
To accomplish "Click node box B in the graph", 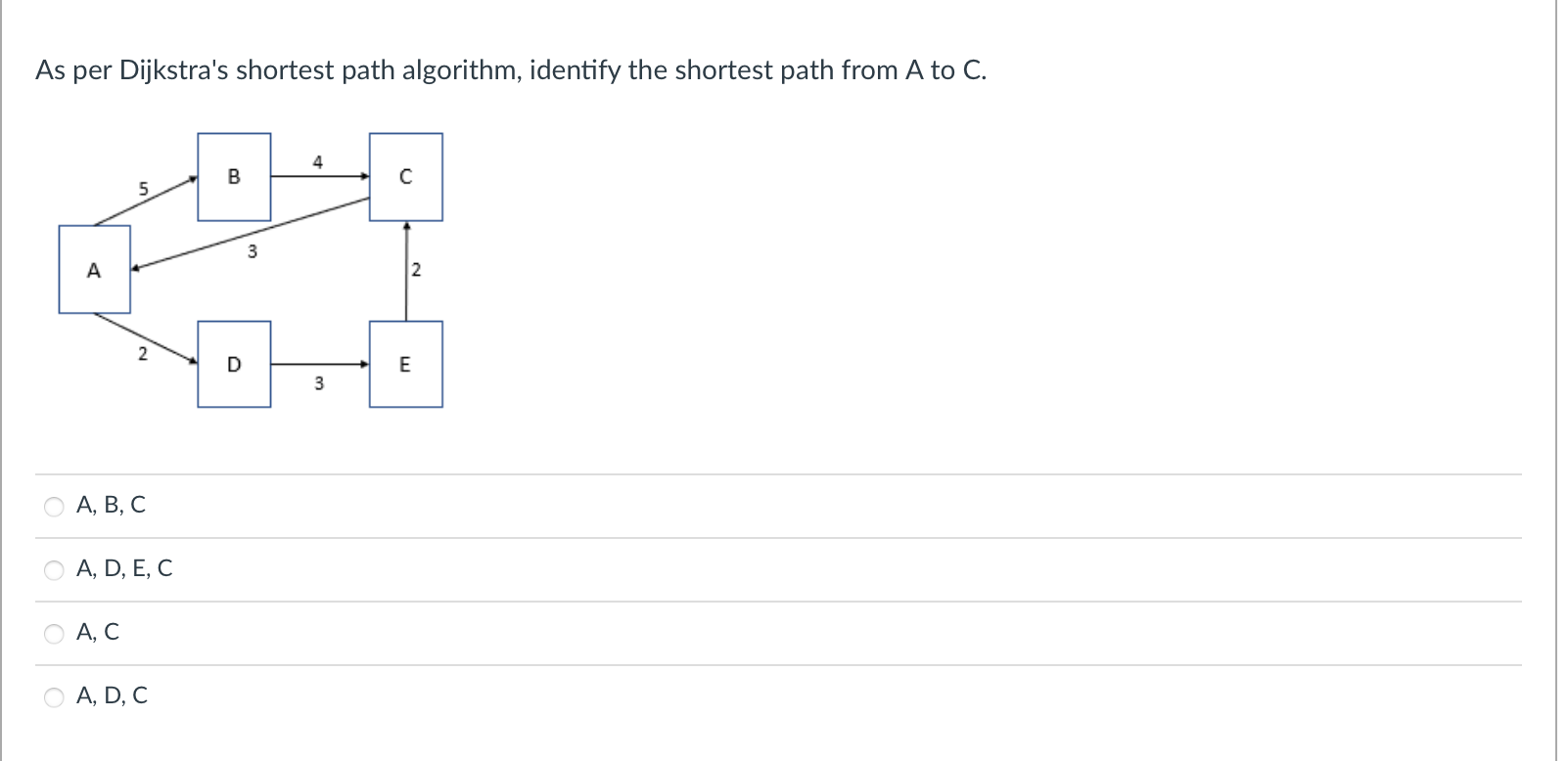I will (x=235, y=176).
